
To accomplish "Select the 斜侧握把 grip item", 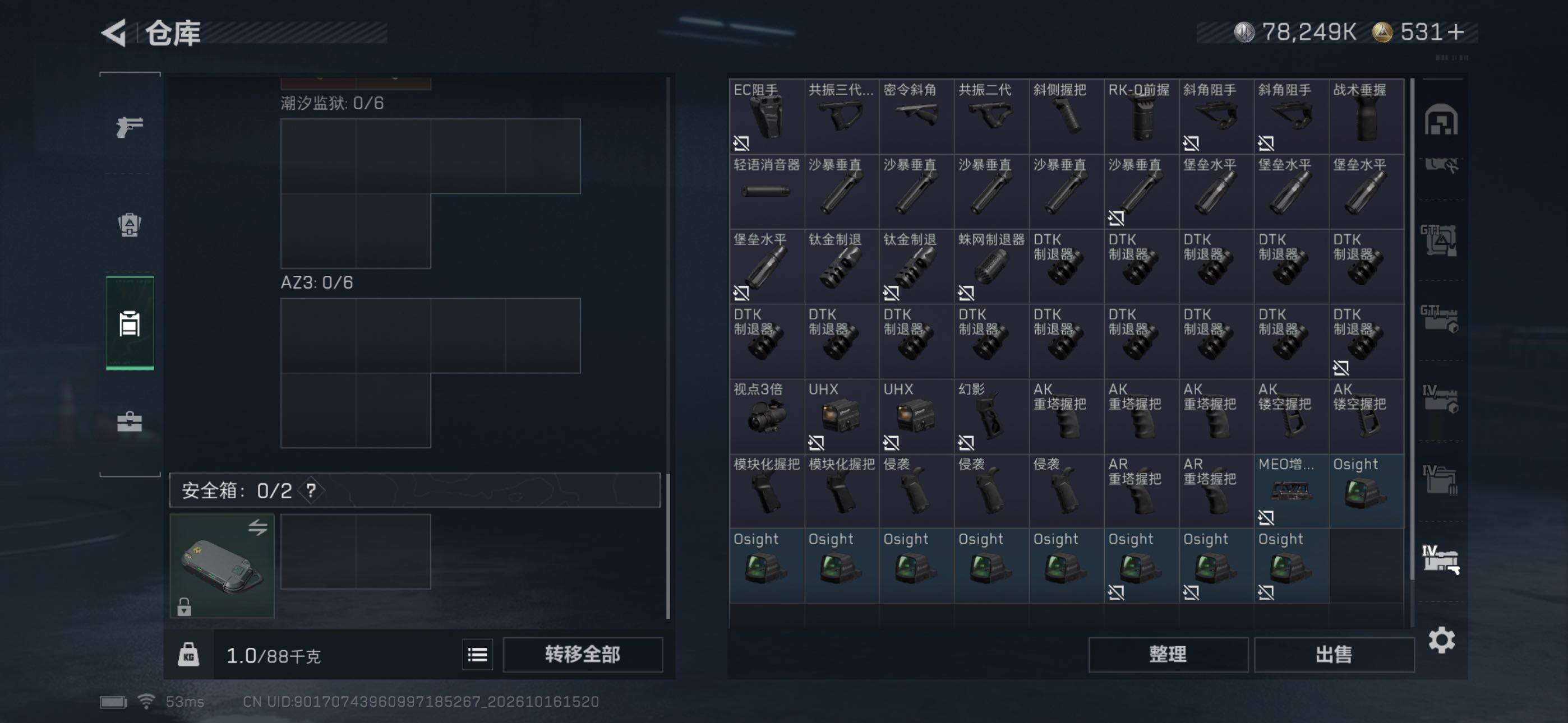I will click(1066, 115).
